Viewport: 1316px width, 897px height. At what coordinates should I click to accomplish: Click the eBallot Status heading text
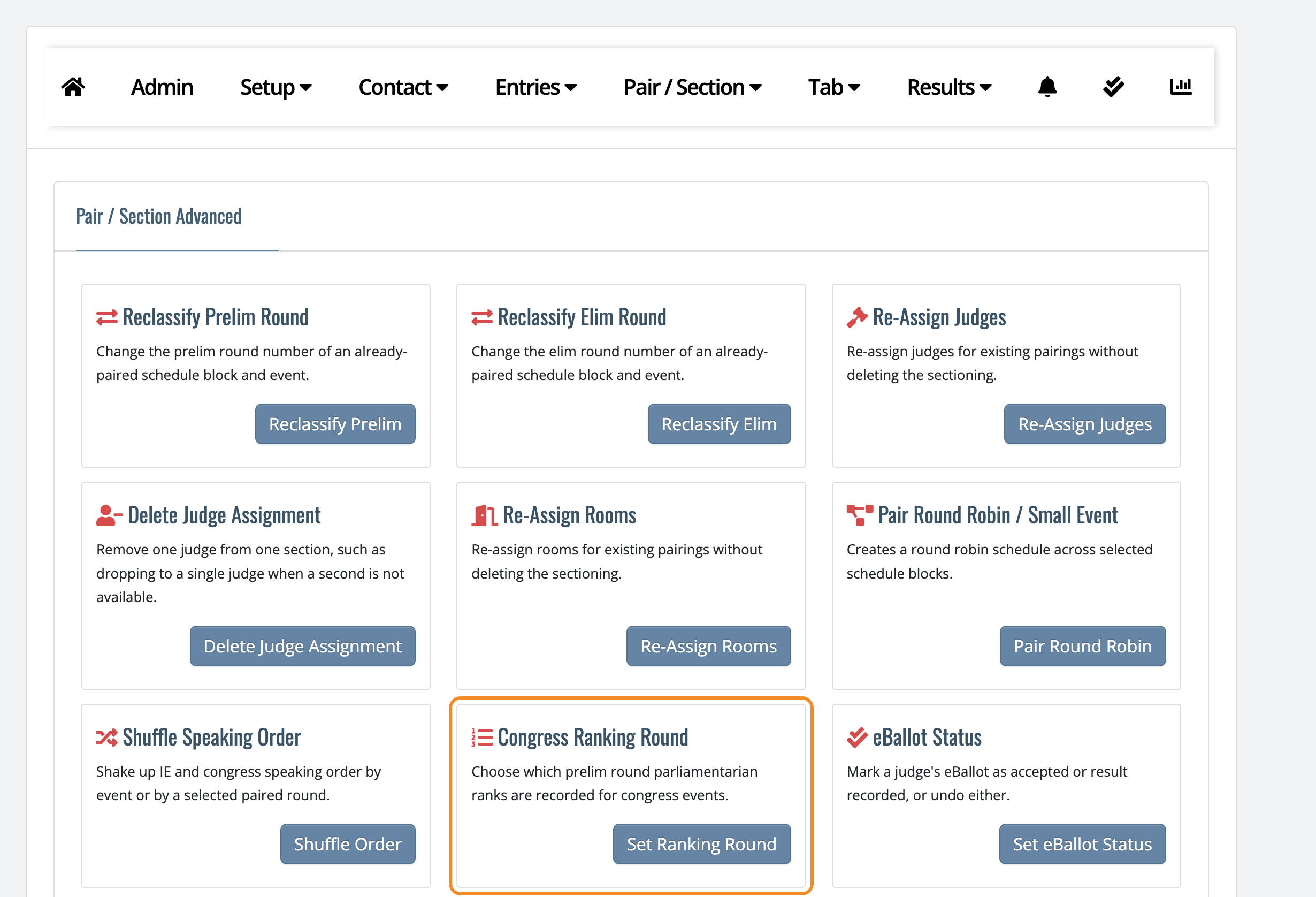tap(927, 737)
